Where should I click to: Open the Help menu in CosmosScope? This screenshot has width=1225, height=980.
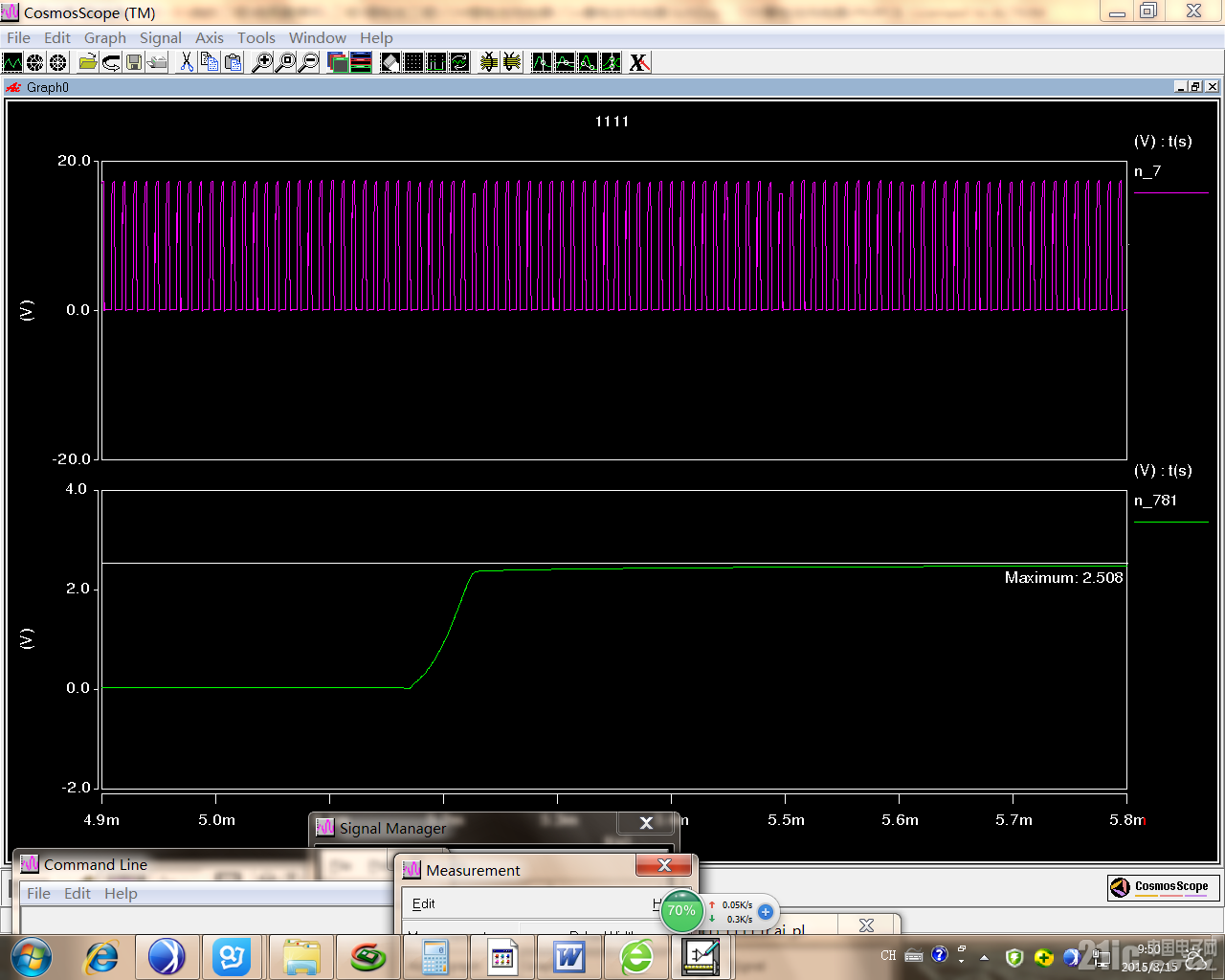click(376, 37)
